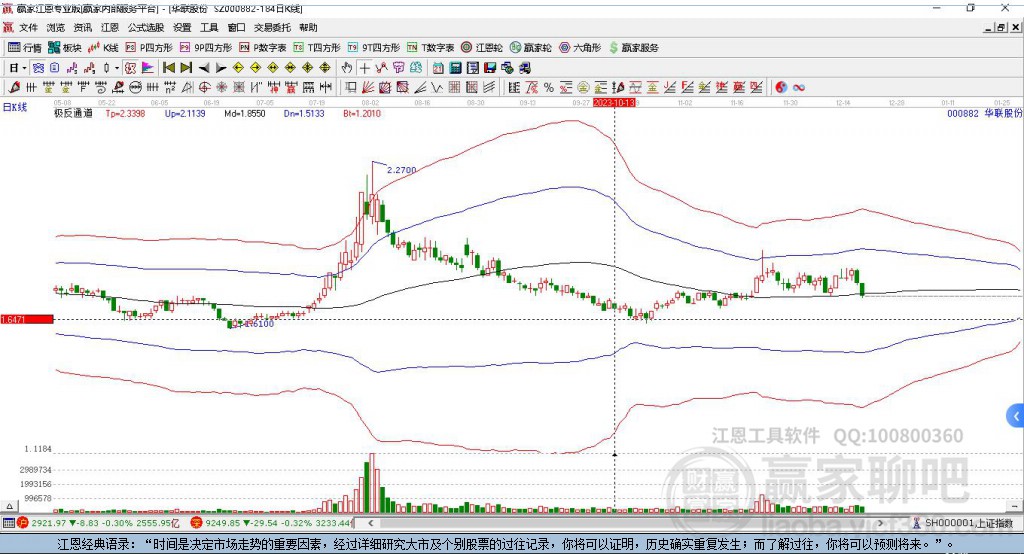Click the save floppy disk icon
Screen dimensions: 1024x554
pyautogui.click(x=490, y=68)
